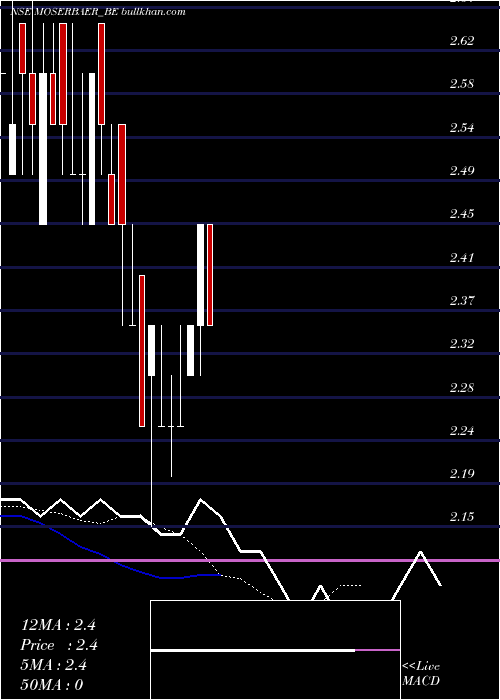The height and width of the screenshot is (700, 500).
Task: Select the 2.19 price axis label
Action: click(x=462, y=473)
